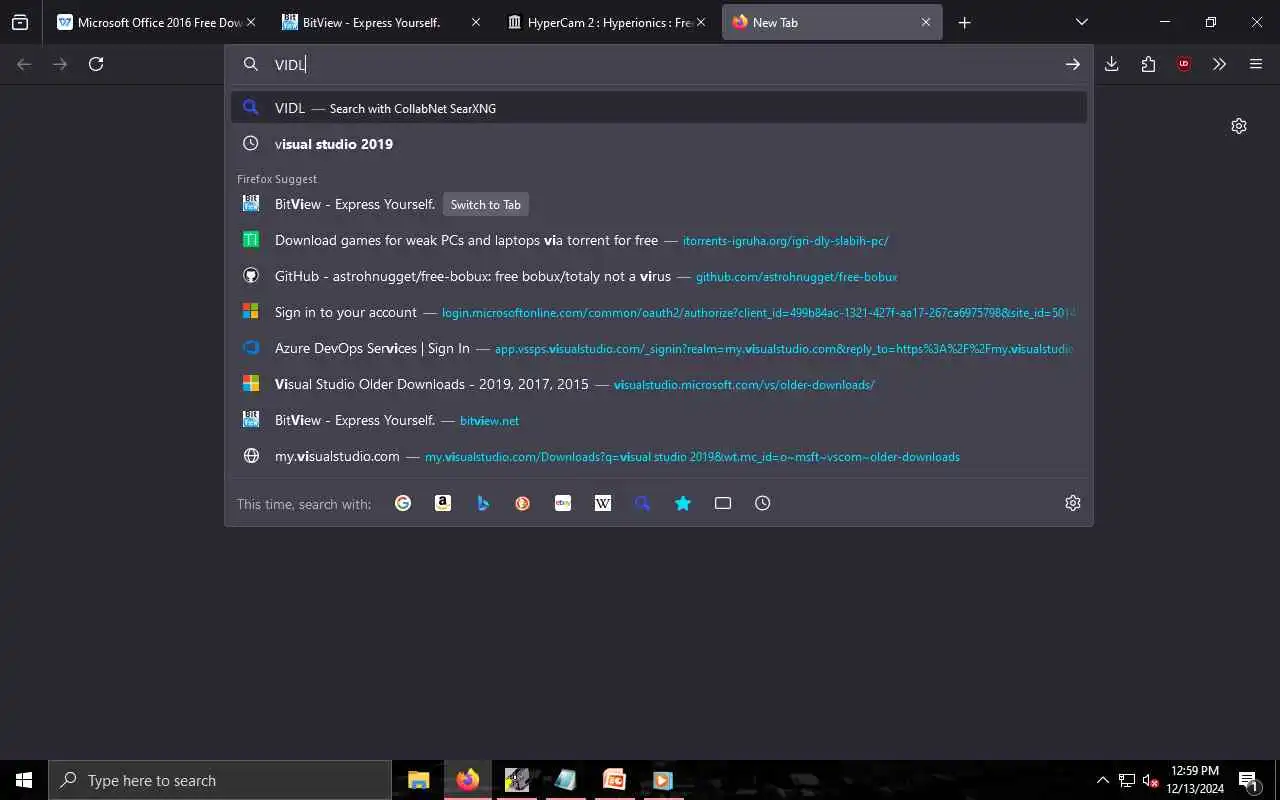Image resolution: width=1280 pixels, height=800 pixels.
Task: Click the Go arrow in address bar
Action: [1072, 64]
